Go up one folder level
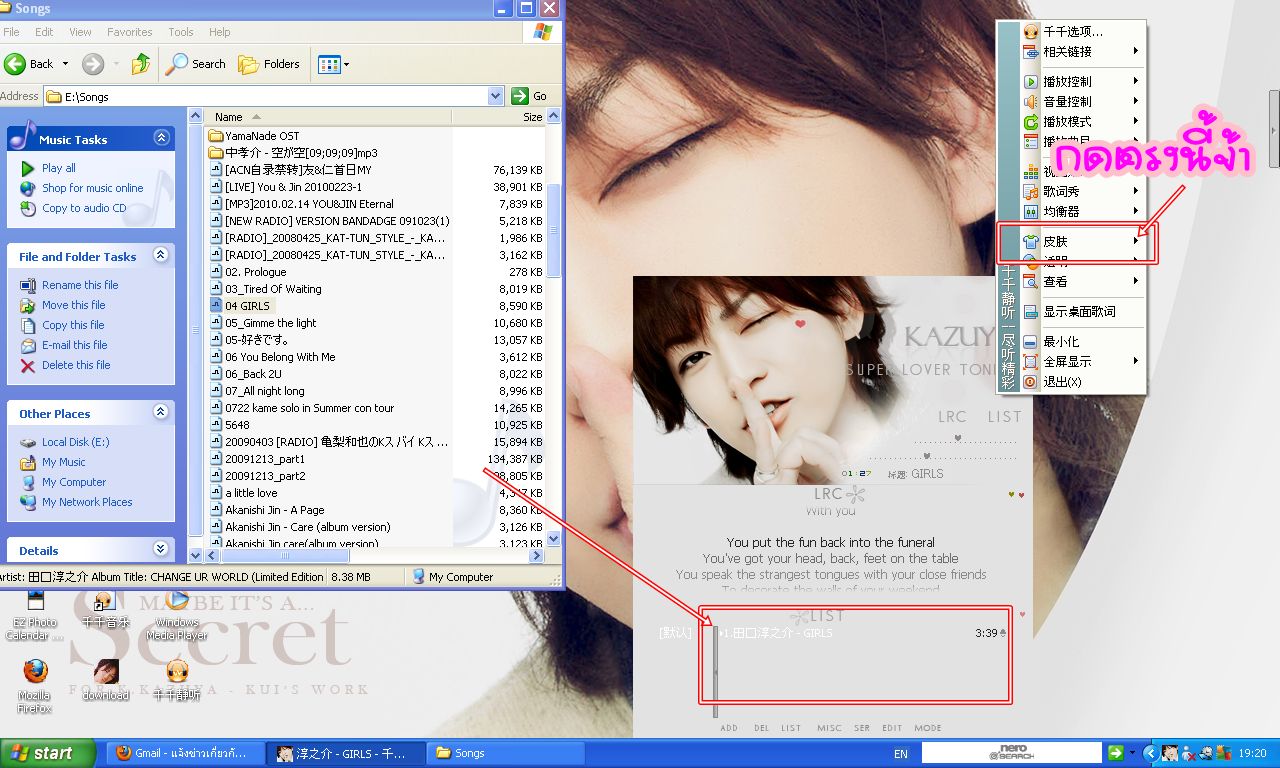Viewport: 1280px width, 768px height. point(141,64)
